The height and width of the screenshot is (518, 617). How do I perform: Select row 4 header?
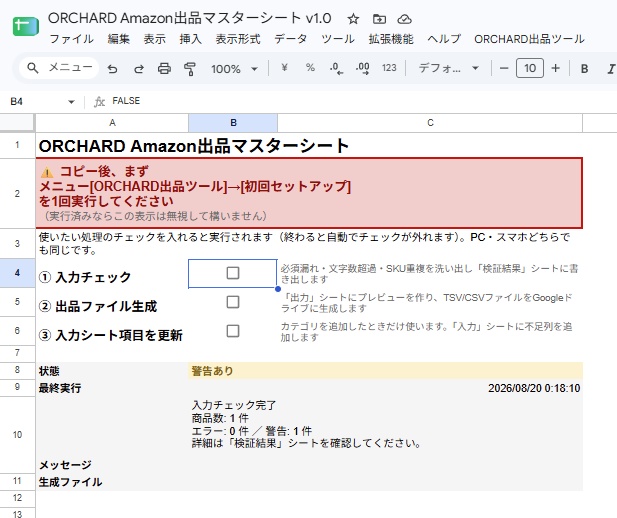click(x=17, y=273)
